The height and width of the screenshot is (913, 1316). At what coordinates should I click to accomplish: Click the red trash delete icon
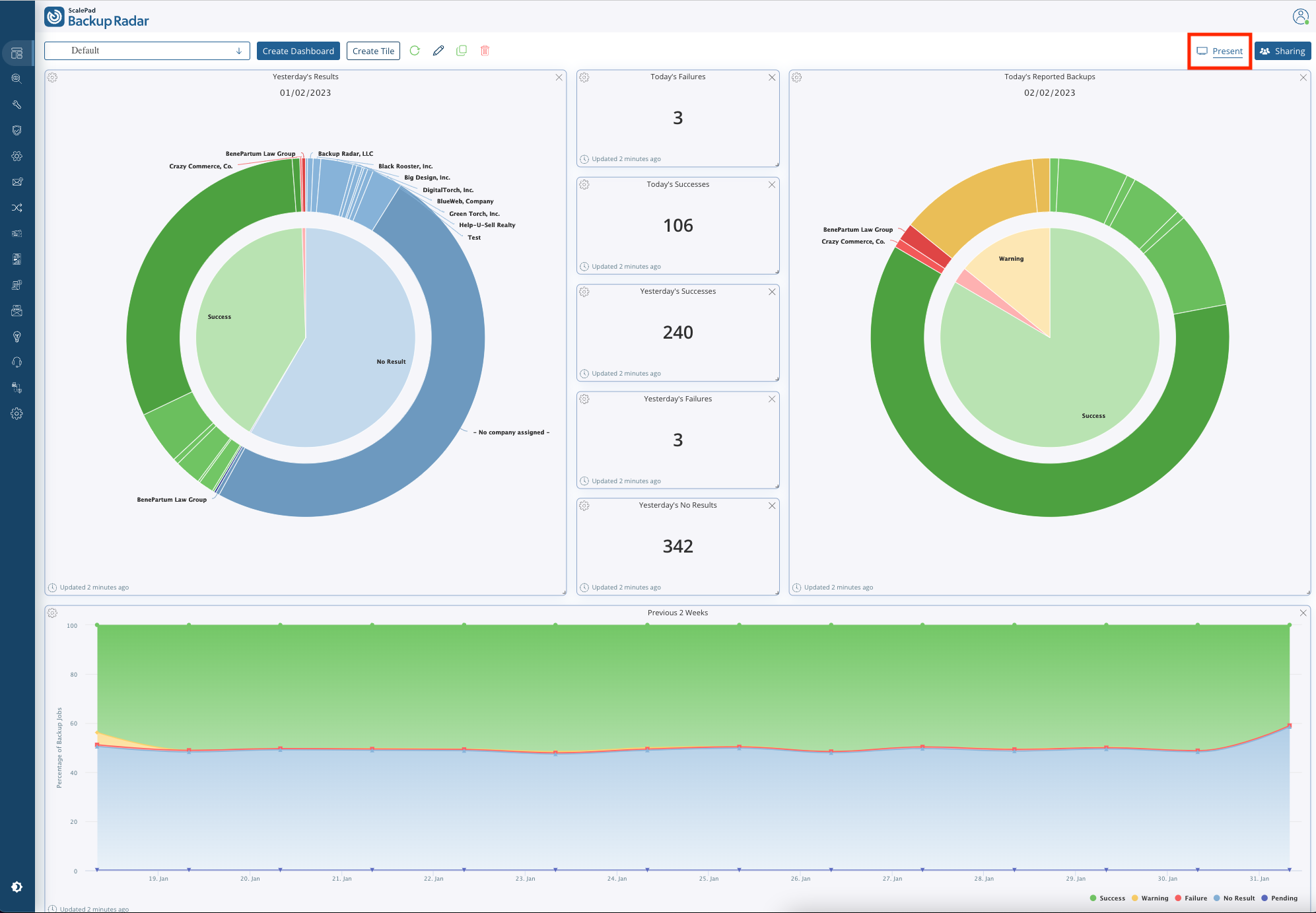(485, 51)
